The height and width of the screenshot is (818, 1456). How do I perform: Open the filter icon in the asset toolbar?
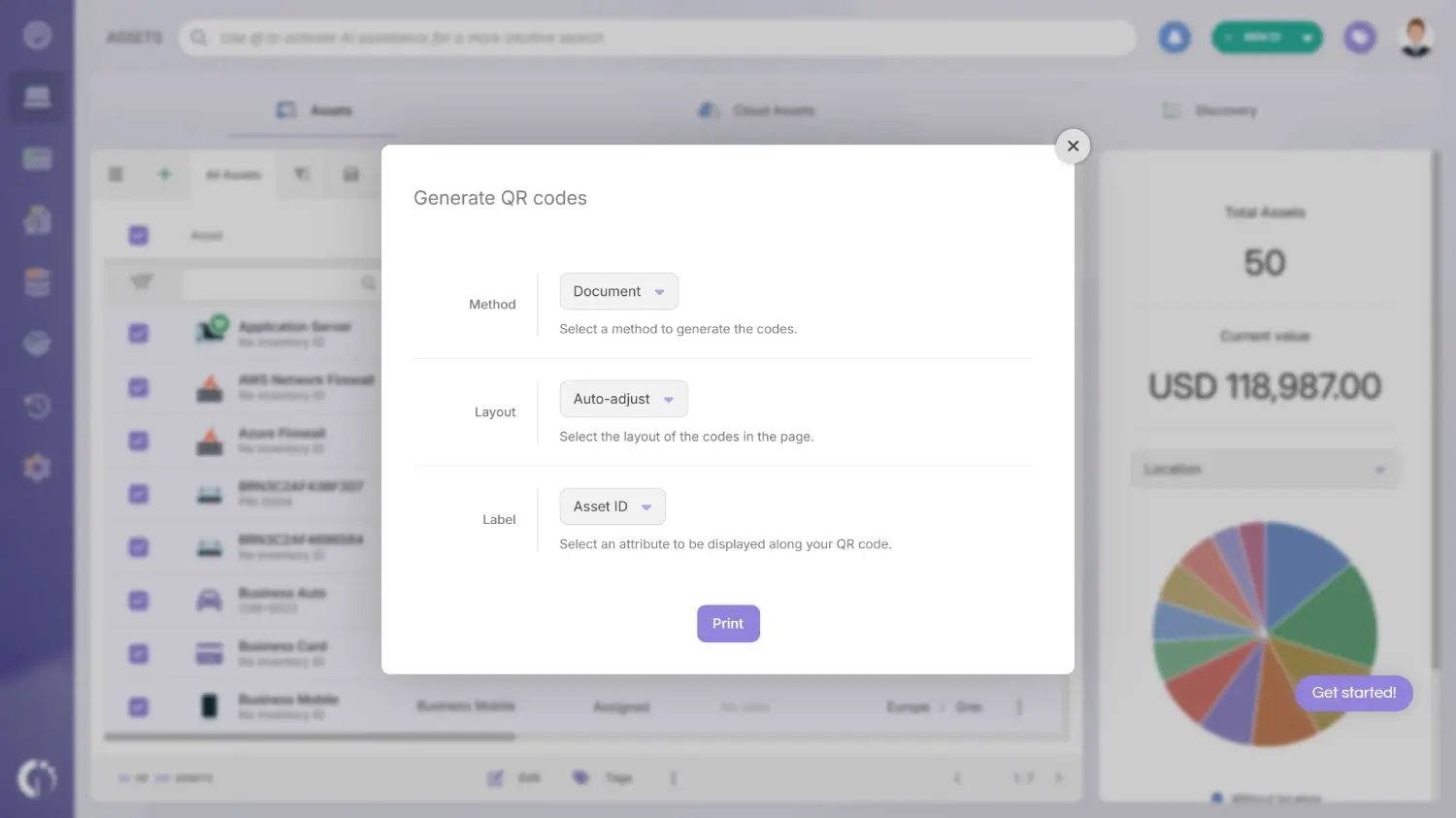point(301,174)
